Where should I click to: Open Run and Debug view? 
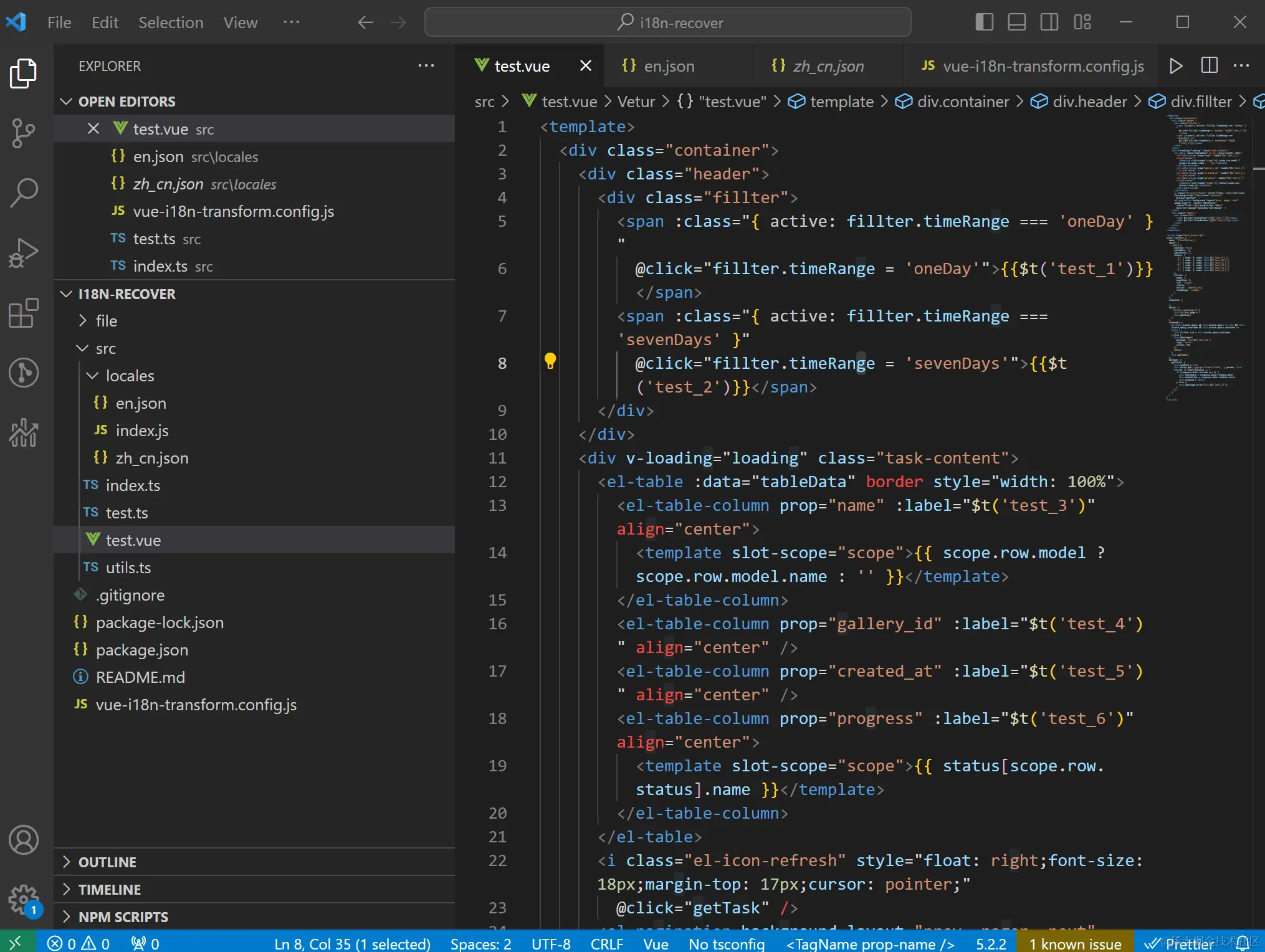tap(24, 253)
